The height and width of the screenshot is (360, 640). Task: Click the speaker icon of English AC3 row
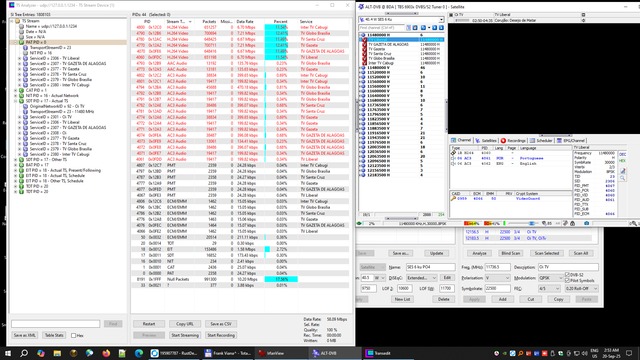(x=453, y=164)
